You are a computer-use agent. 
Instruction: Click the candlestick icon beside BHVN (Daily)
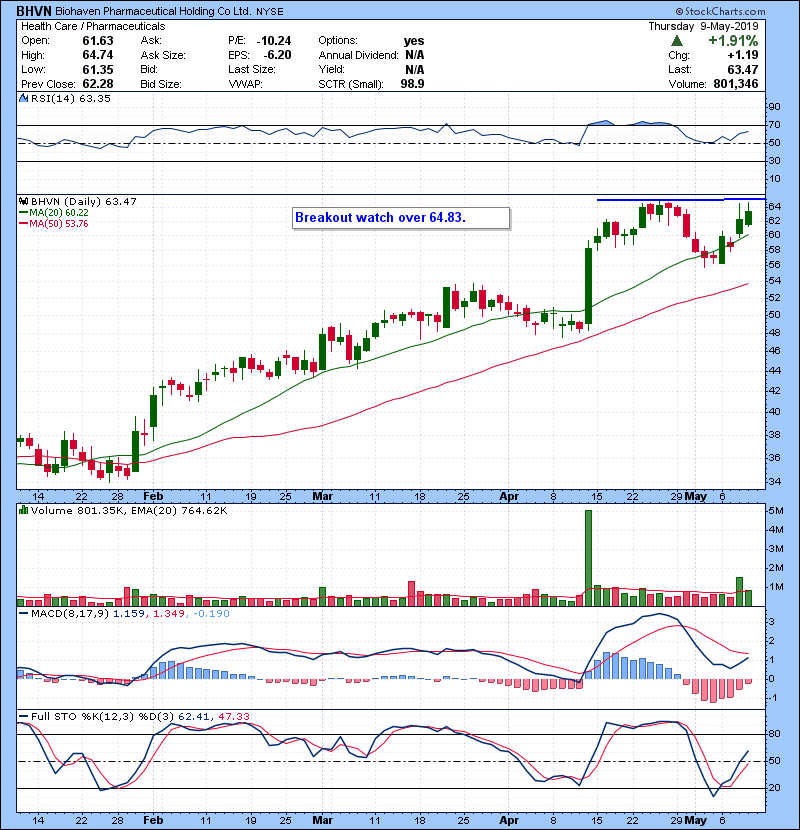click(23, 201)
